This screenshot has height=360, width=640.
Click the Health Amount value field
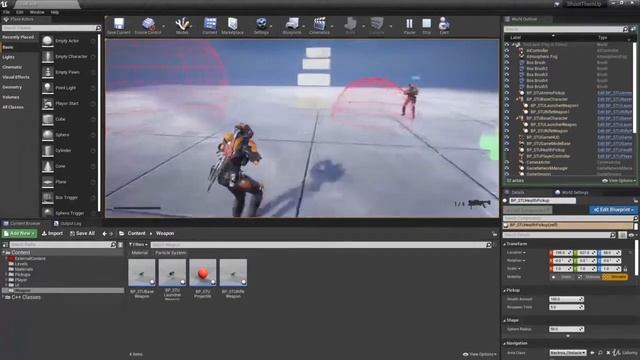pos(566,299)
